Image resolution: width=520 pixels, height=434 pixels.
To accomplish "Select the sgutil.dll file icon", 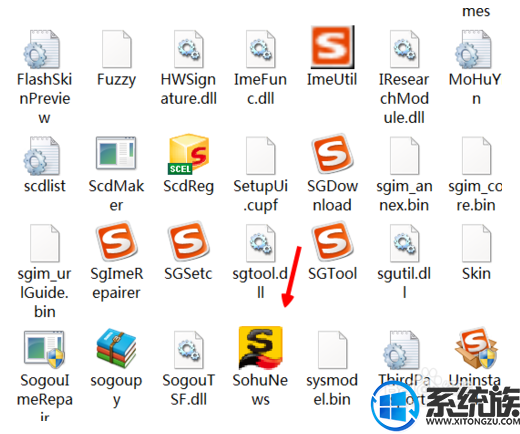I will [405, 243].
